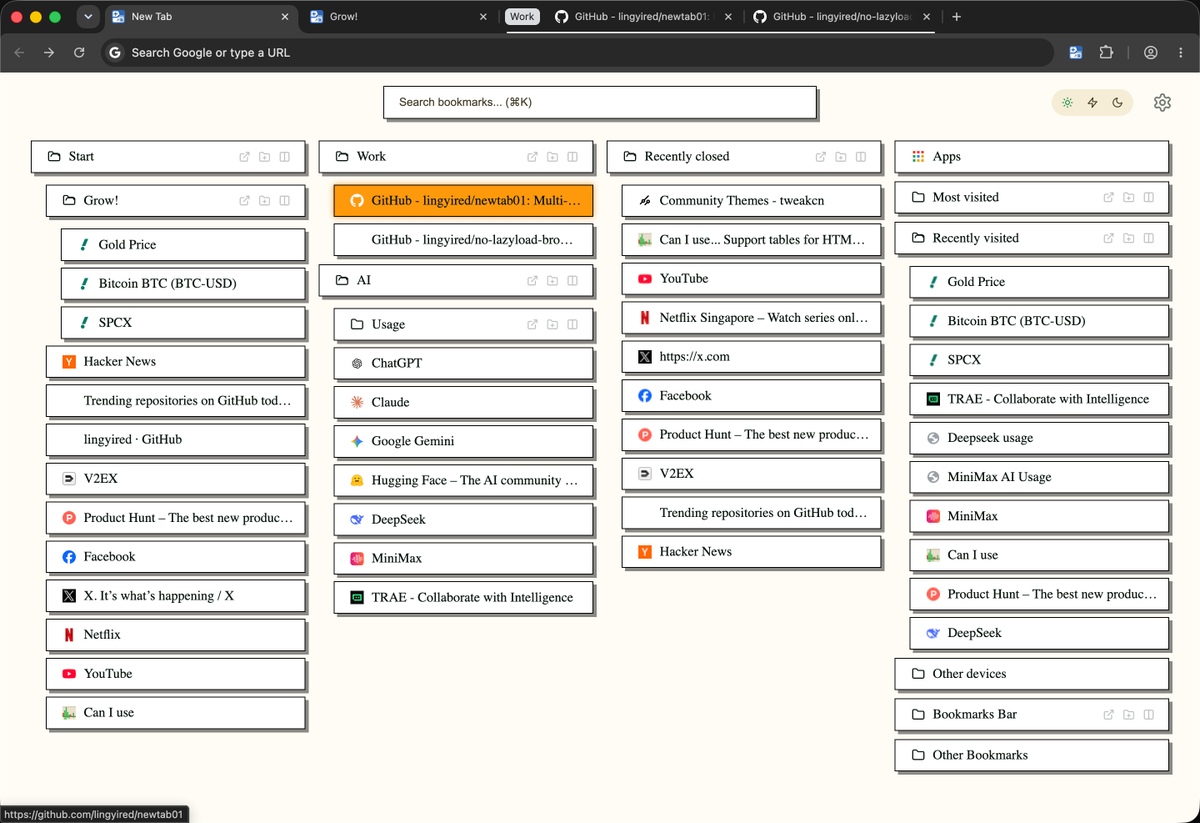Open Netflix Singapore in Recently closed
Screen dimensions: 1200x823
coord(751,318)
